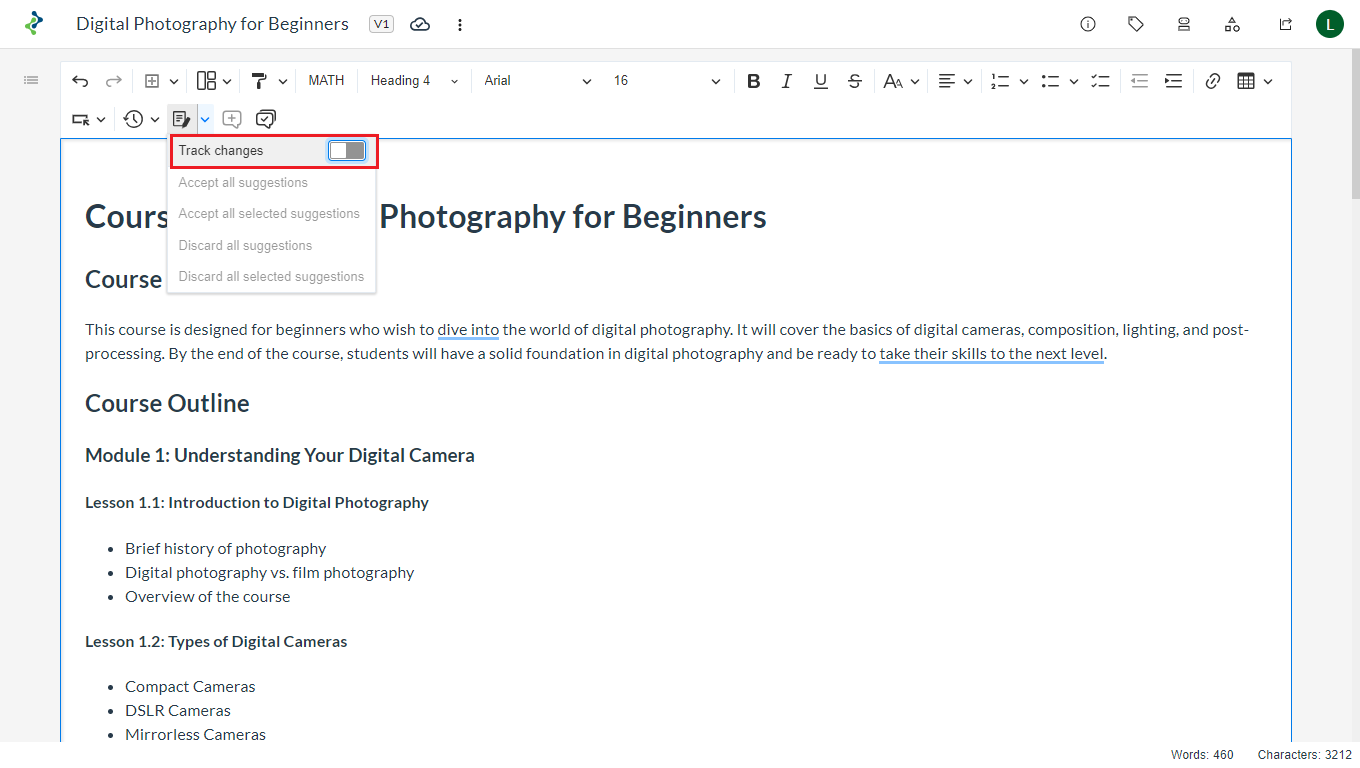Click the Bold formatting icon

pyautogui.click(x=754, y=81)
